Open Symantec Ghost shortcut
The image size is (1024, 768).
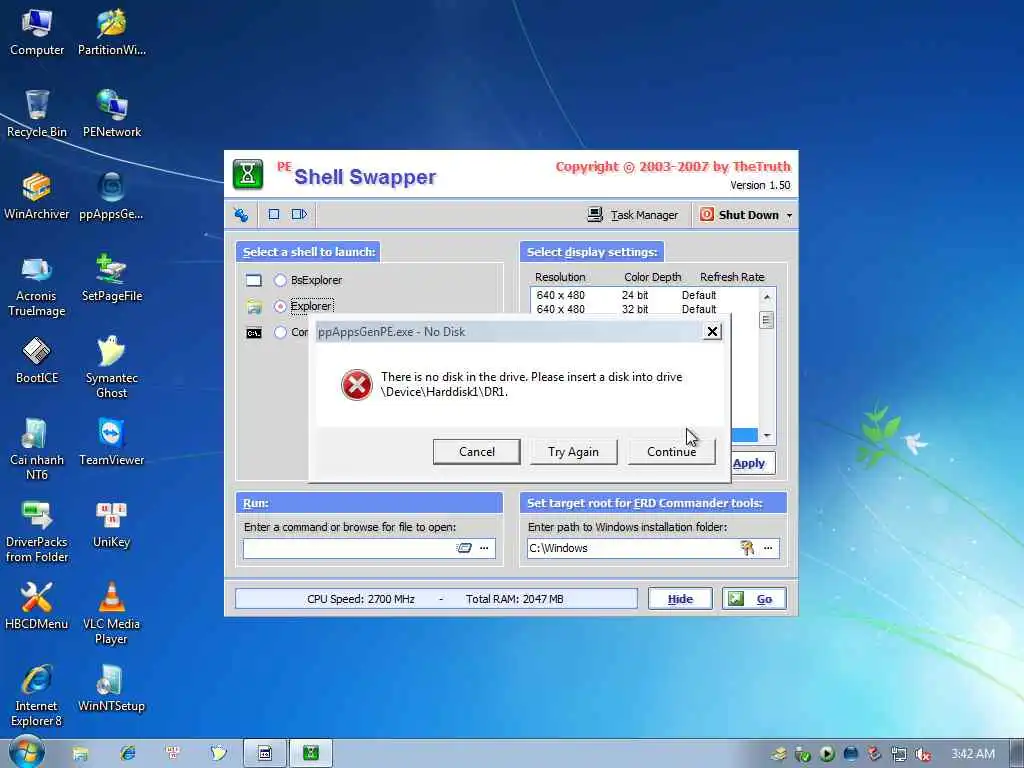pyautogui.click(x=112, y=368)
